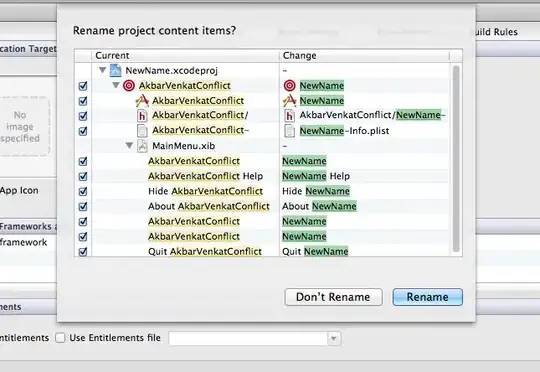The width and height of the screenshot is (540, 372).
Task: Uncheck the AkbarVenkatConflict target row checkbox
Action: (83, 86)
